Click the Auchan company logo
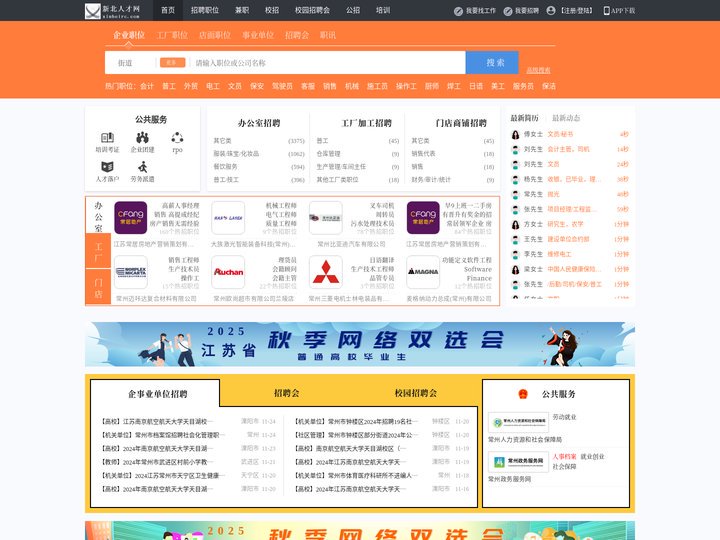720x540 pixels. tap(228, 272)
